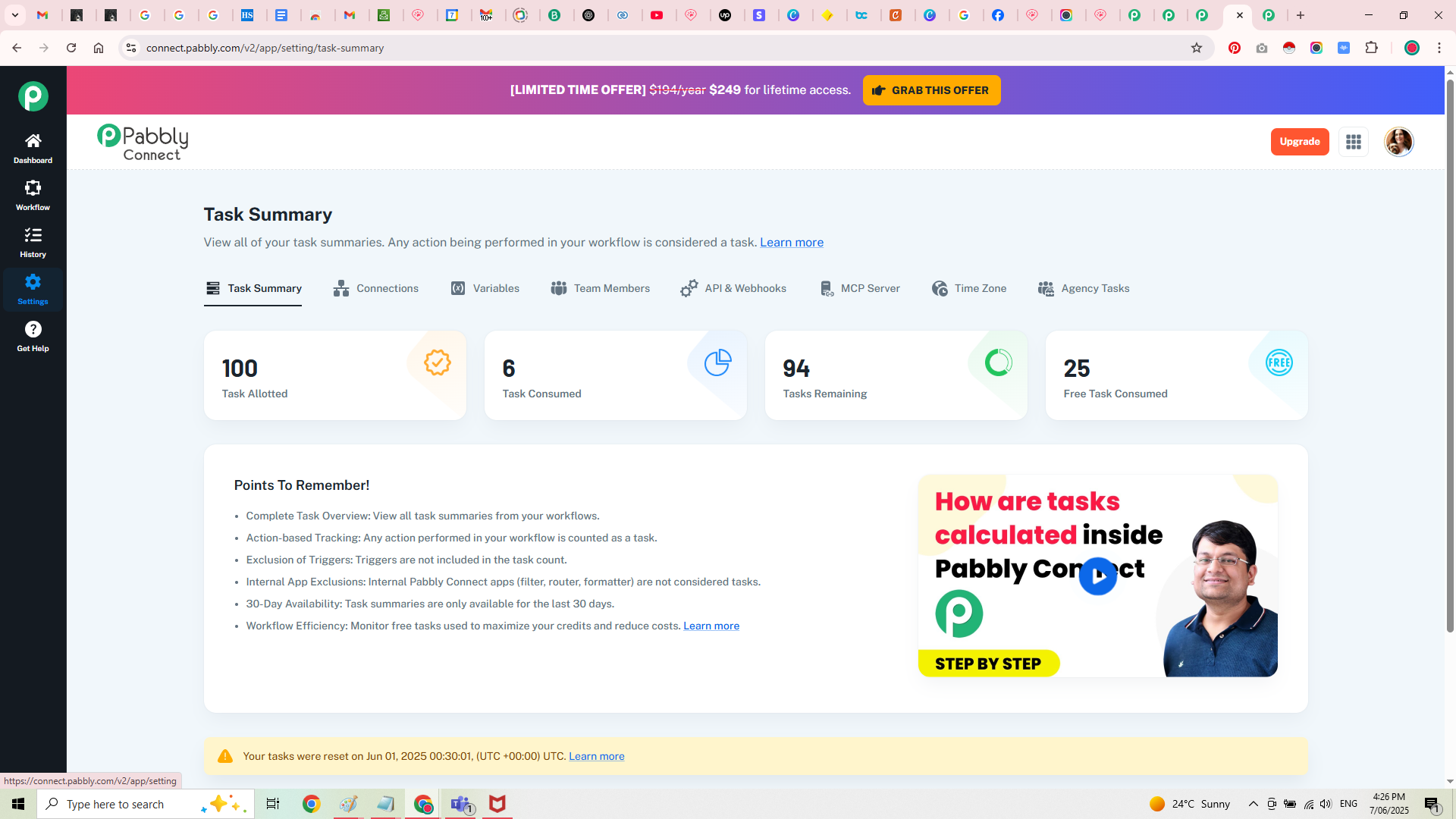Switch to the API & Webhooks tab
This screenshot has height=819, width=1456.
[x=733, y=288]
